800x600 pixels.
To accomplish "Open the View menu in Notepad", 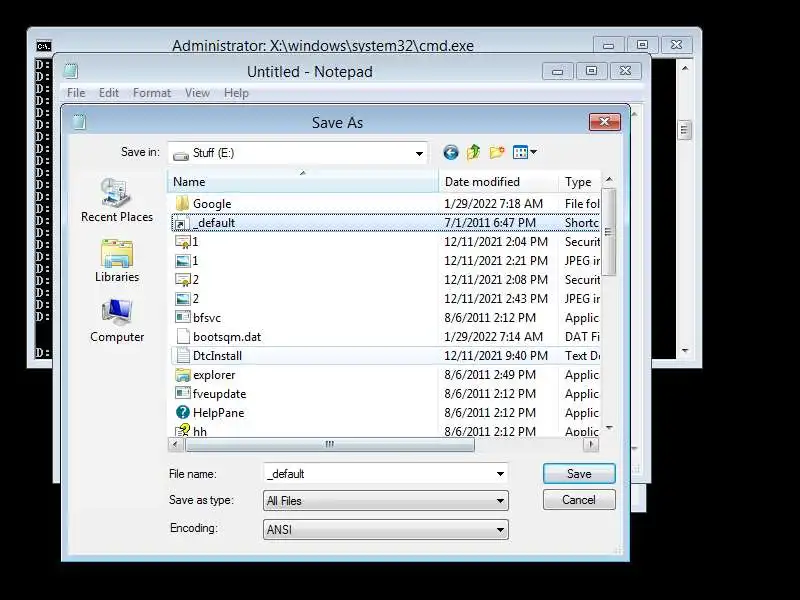I will point(197,93).
